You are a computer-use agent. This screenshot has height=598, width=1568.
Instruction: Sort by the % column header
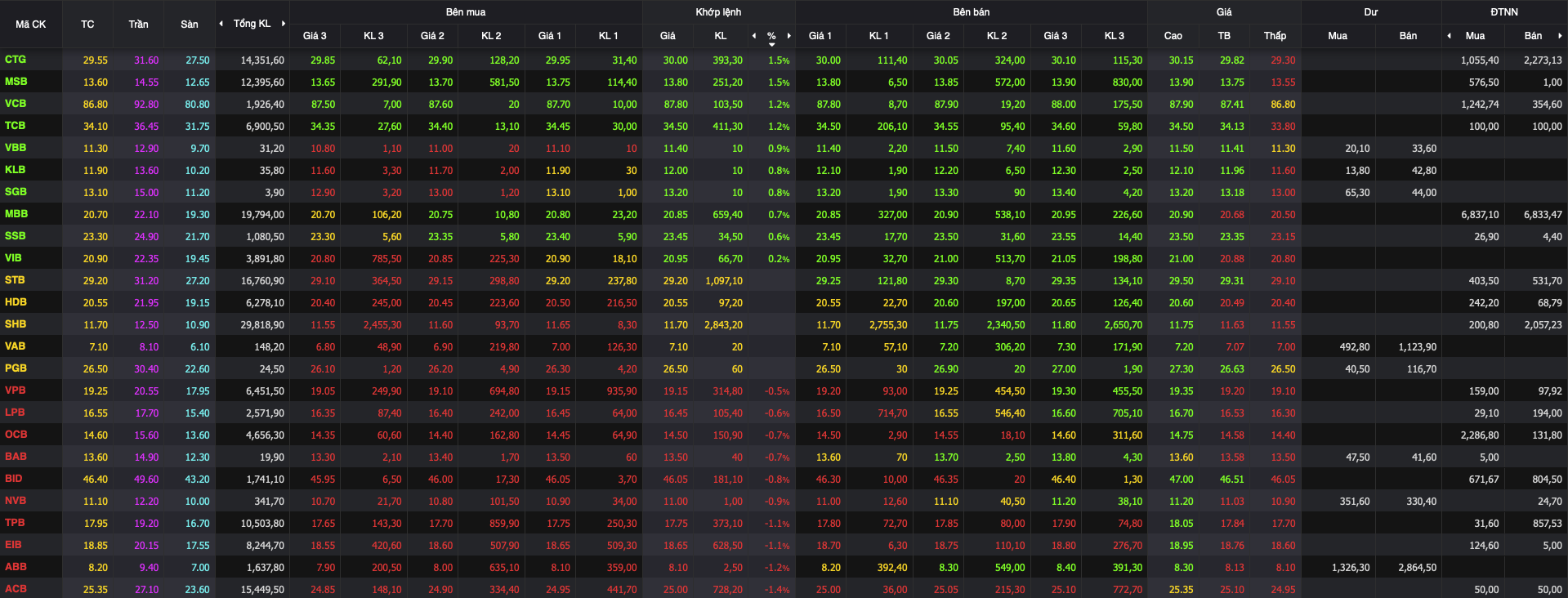771,36
